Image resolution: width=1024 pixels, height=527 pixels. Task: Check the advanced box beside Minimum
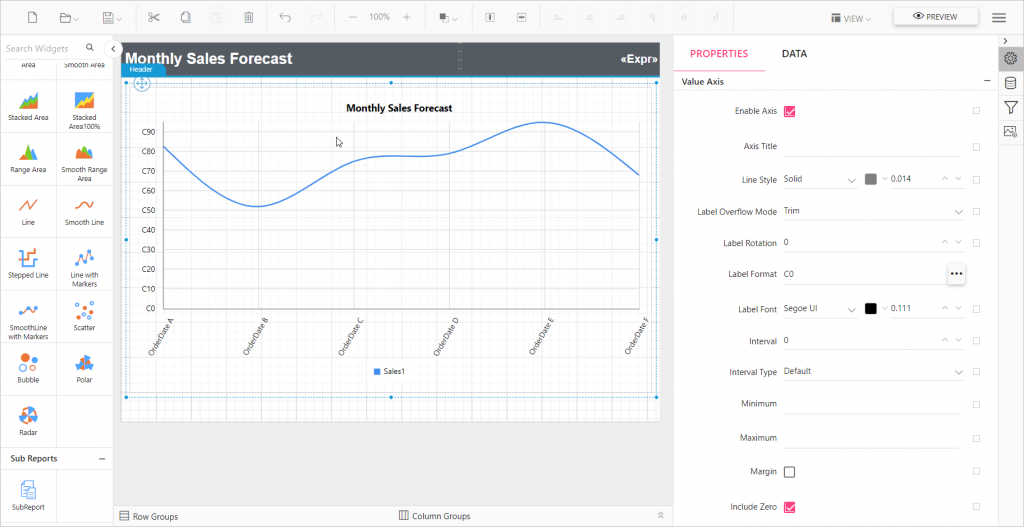pyautogui.click(x=976, y=405)
